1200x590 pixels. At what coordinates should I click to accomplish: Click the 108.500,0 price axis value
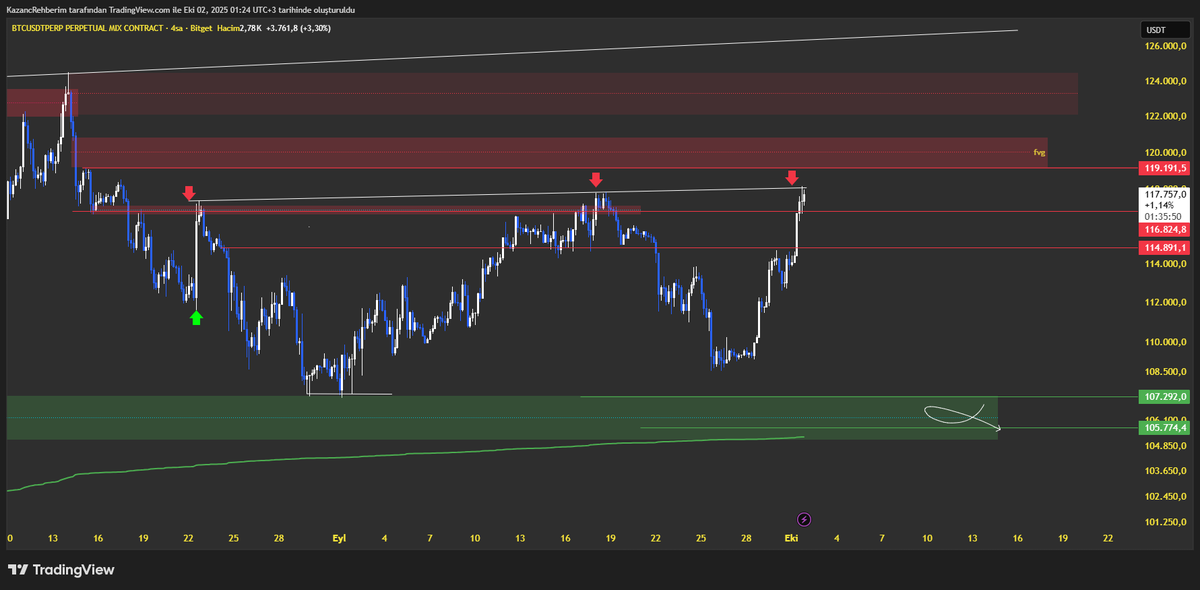(1166, 372)
